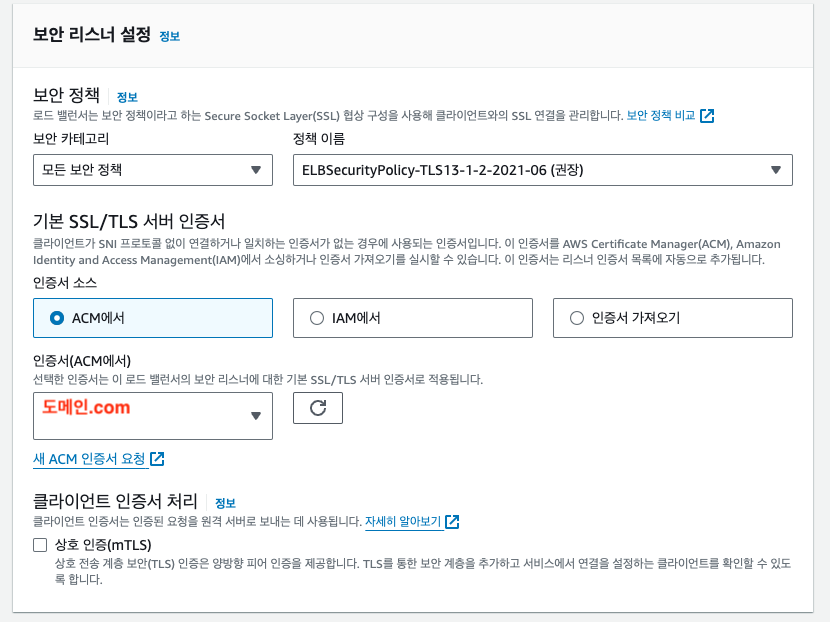Open 정보 link beside 보안 리스너 설정

coord(169,37)
